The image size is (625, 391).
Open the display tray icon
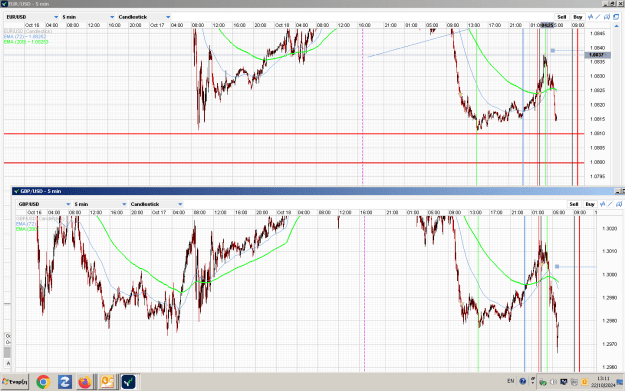pos(564,382)
